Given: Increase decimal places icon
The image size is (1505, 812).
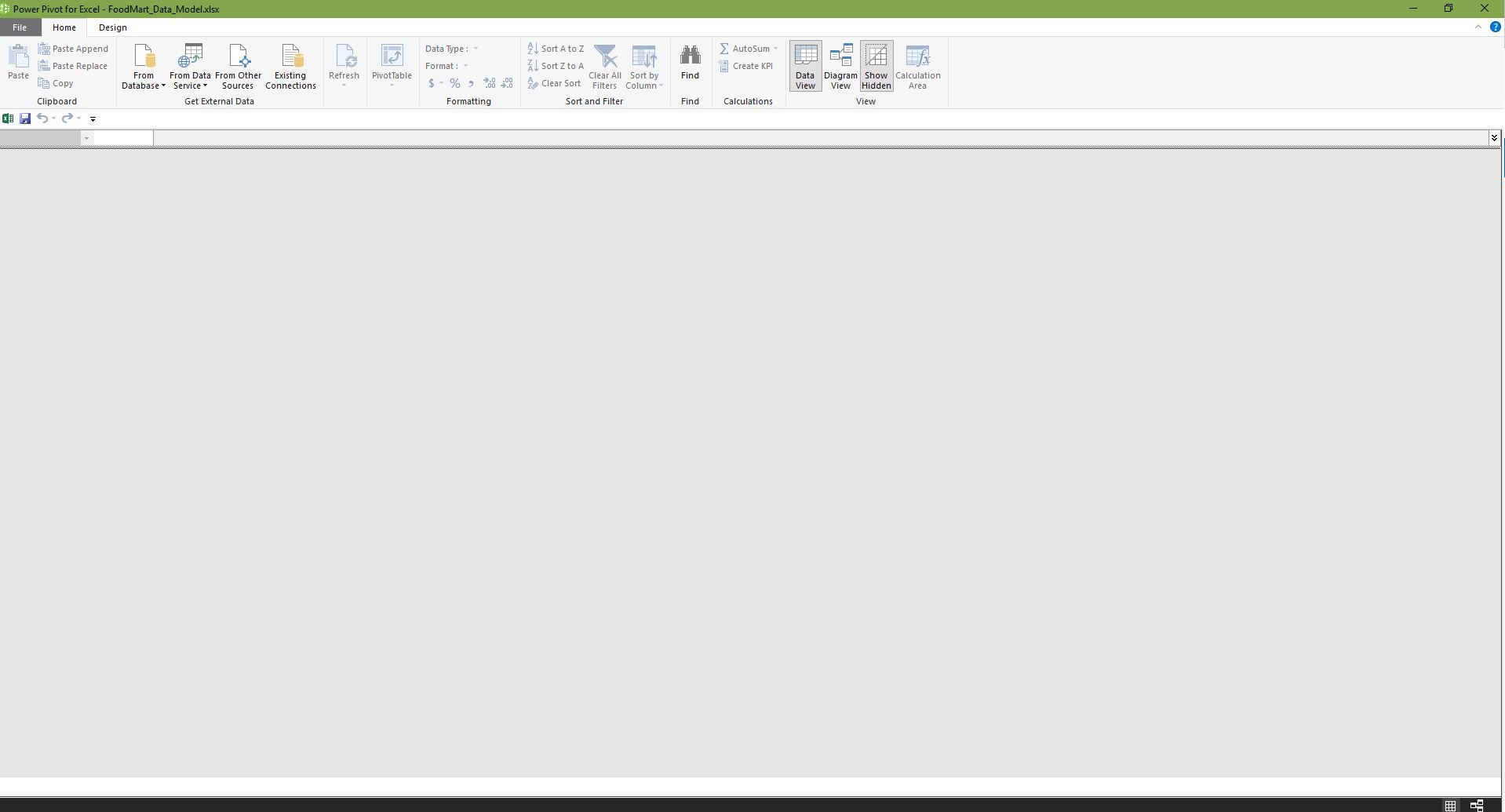Looking at the screenshot, I should click(489, 83).
